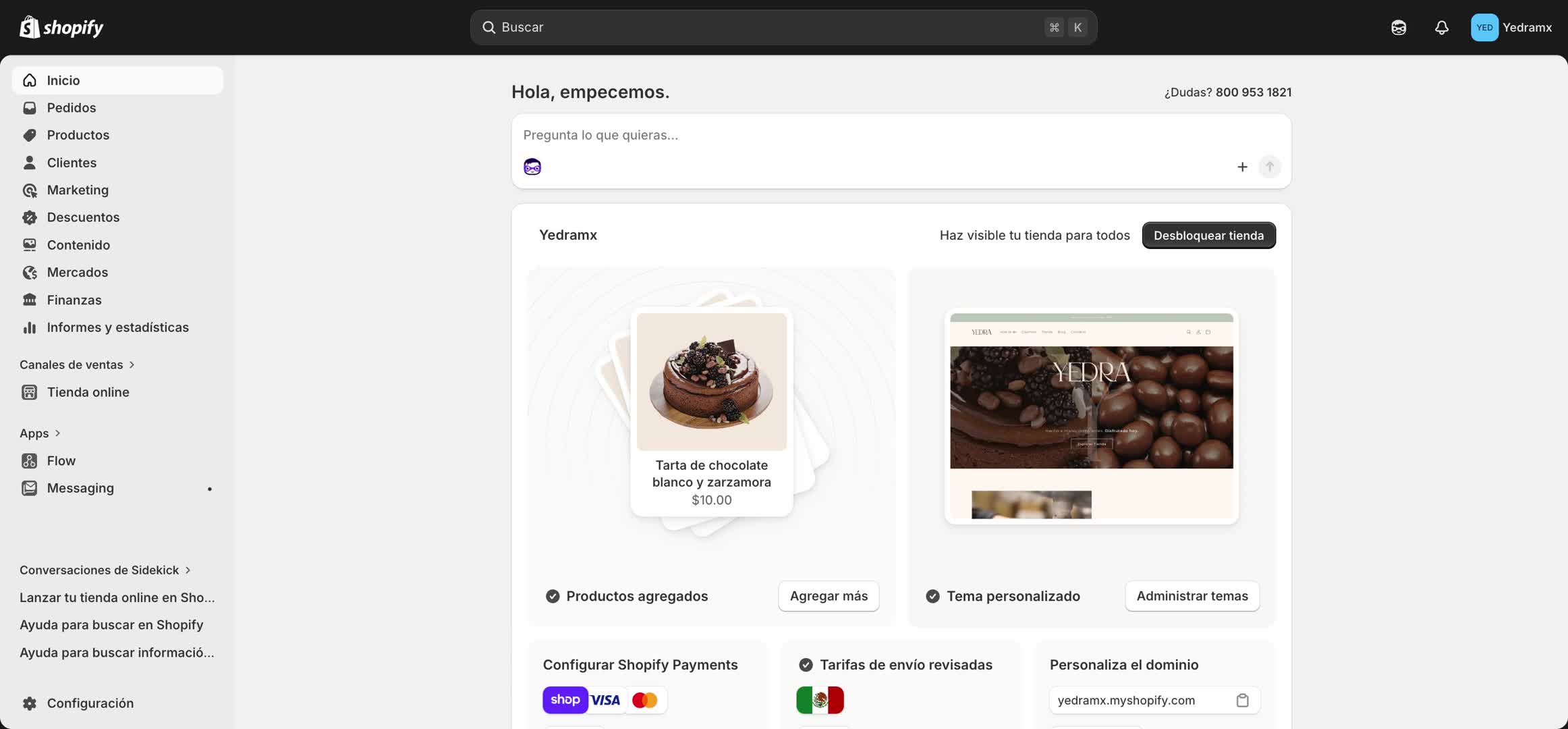The width and height of the screenshot is (1568, 729).
Task: Click the Messaging app icon
Action: coord(30,488)
